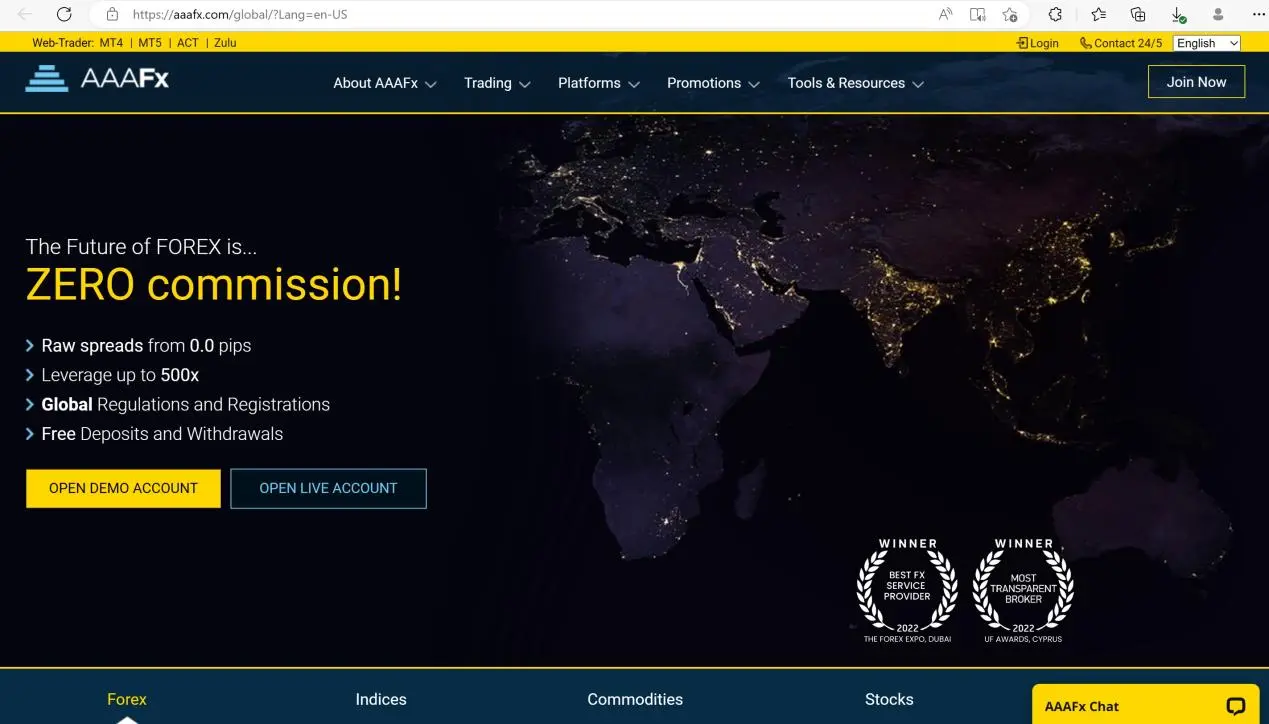Switch to the Forex tab
1269x724 pixels.
tap(127, 699)
